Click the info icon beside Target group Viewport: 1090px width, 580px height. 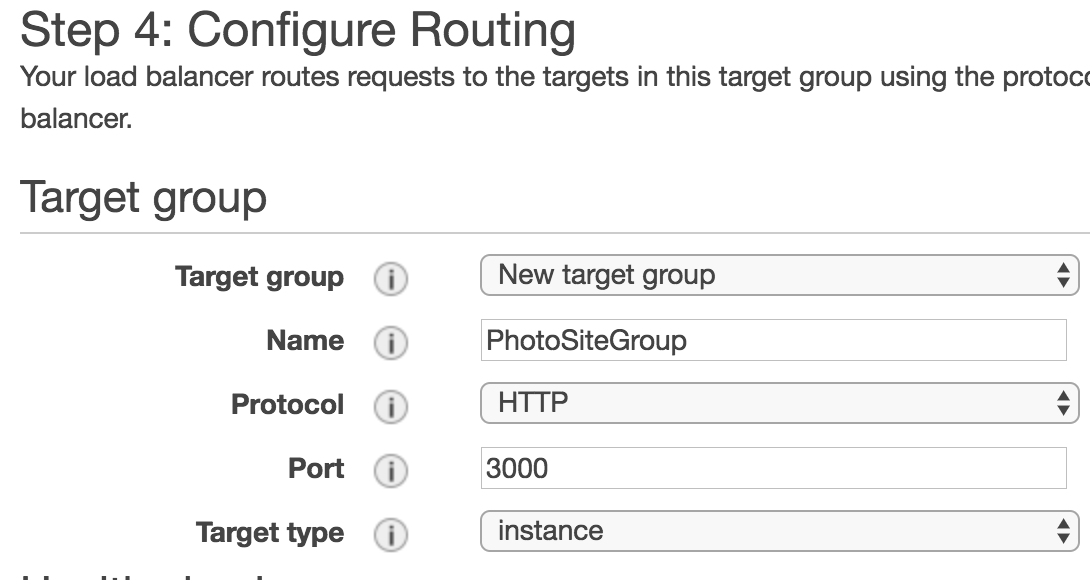391,279
